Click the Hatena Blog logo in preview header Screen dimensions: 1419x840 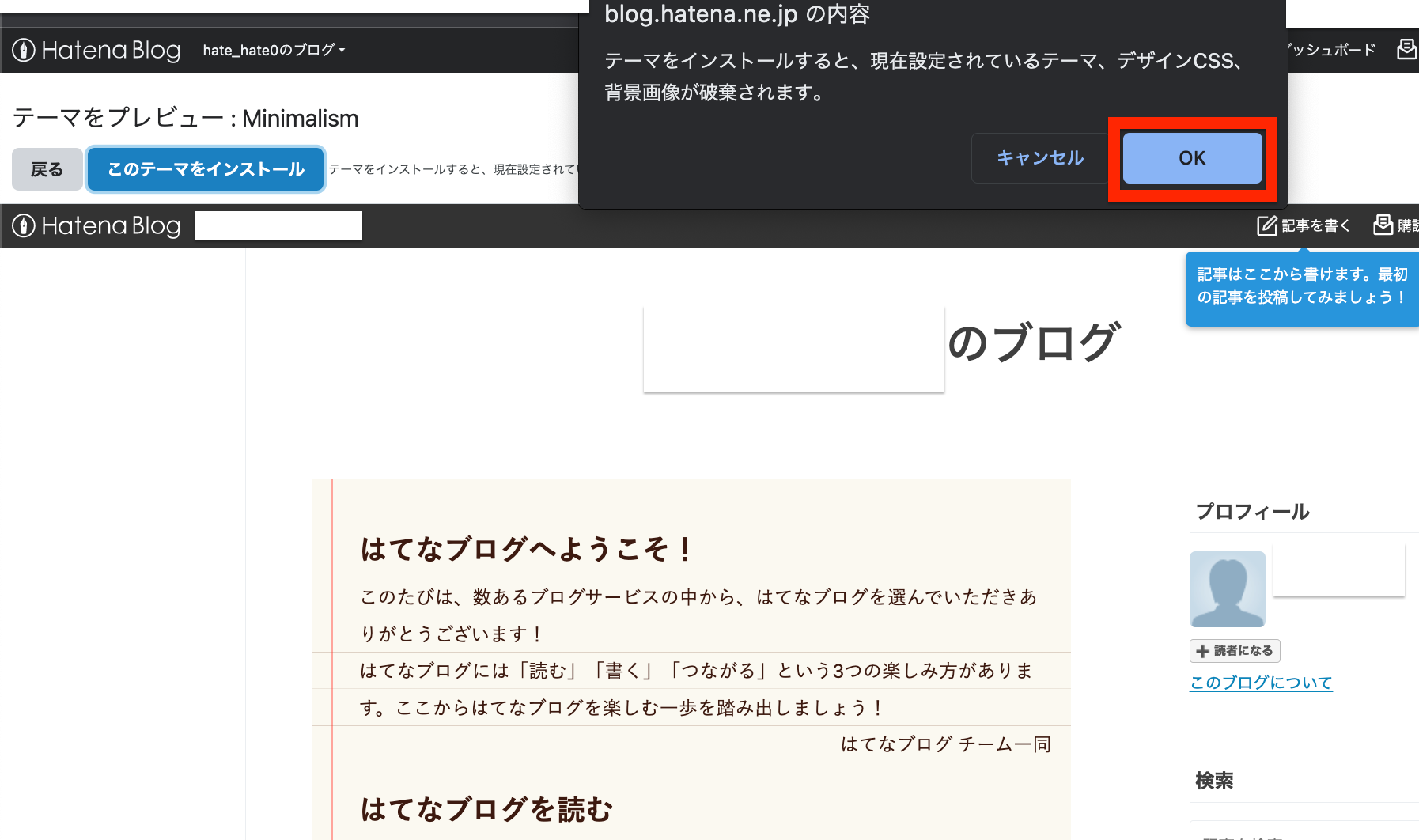click(x=96, y=225)
